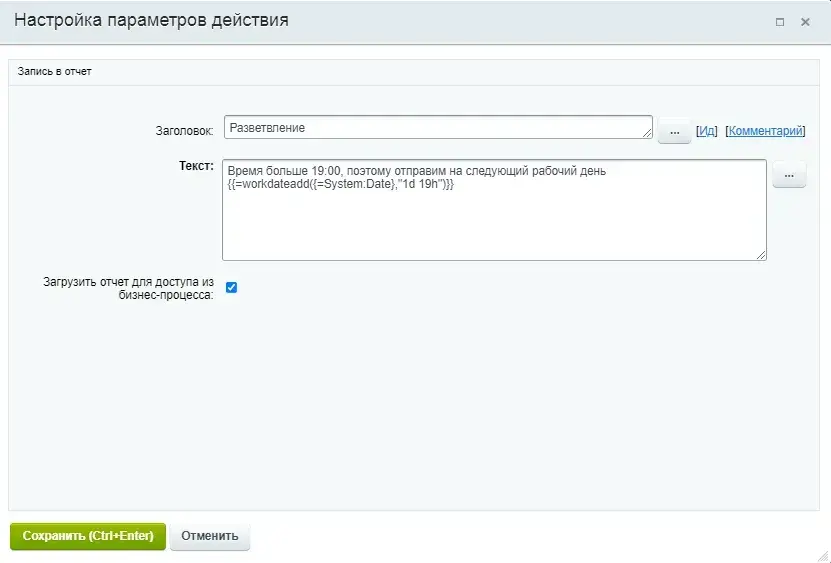The image size is (831, 563).
Task: Click the Запись в отчет section header
Action: (x=55, y=72)
